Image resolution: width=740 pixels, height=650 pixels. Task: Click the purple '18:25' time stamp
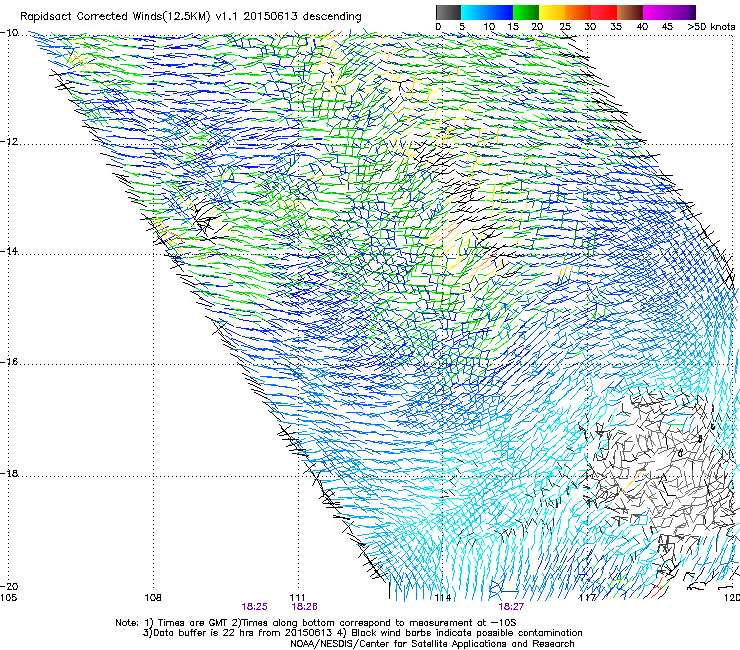coord(254,607)
